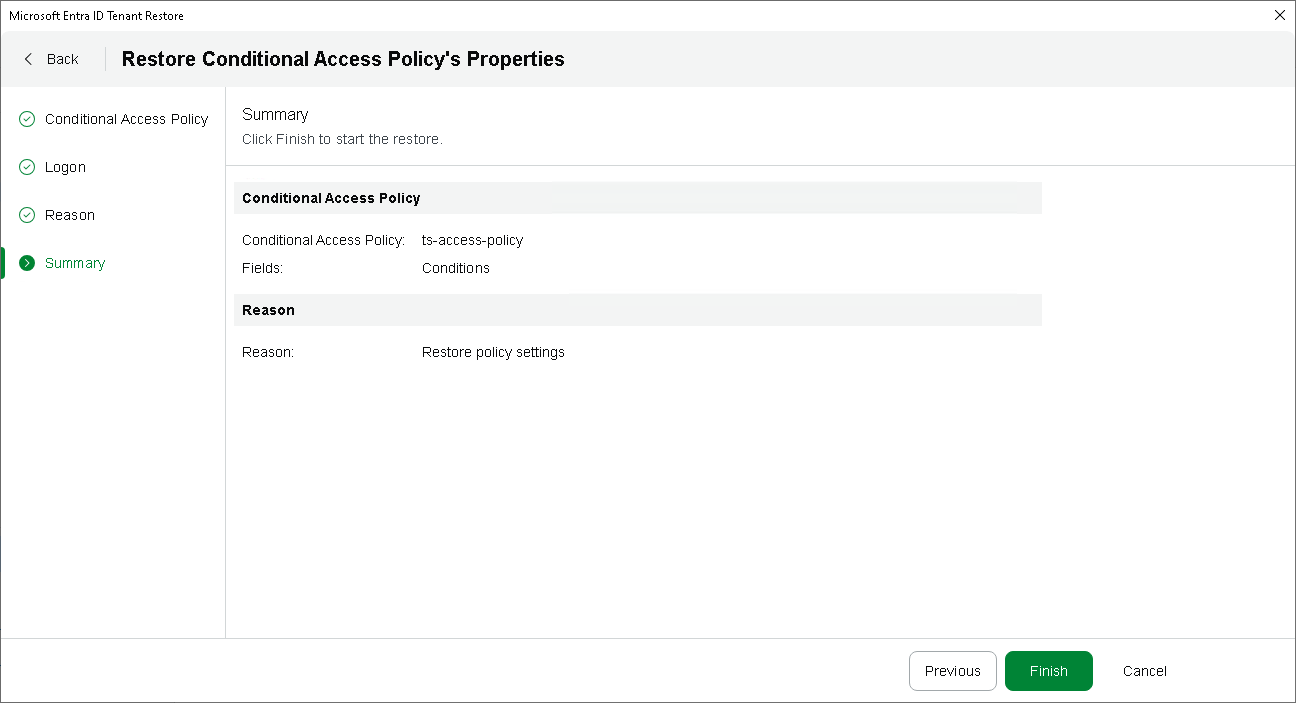Go to the Conditional Access Policy wizard step

pyautogui.click(x=126, y=119)
